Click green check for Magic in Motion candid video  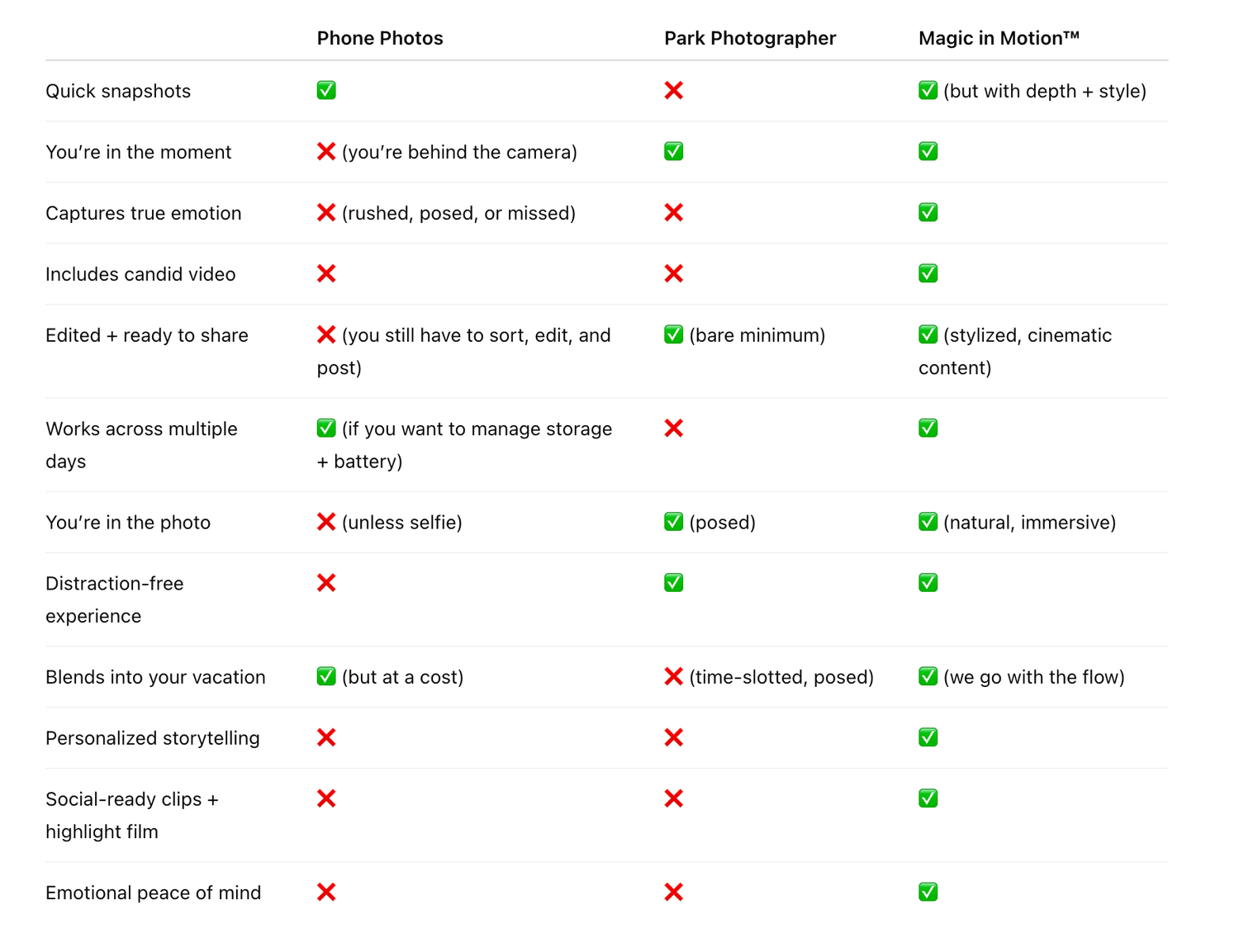point(928,273)
